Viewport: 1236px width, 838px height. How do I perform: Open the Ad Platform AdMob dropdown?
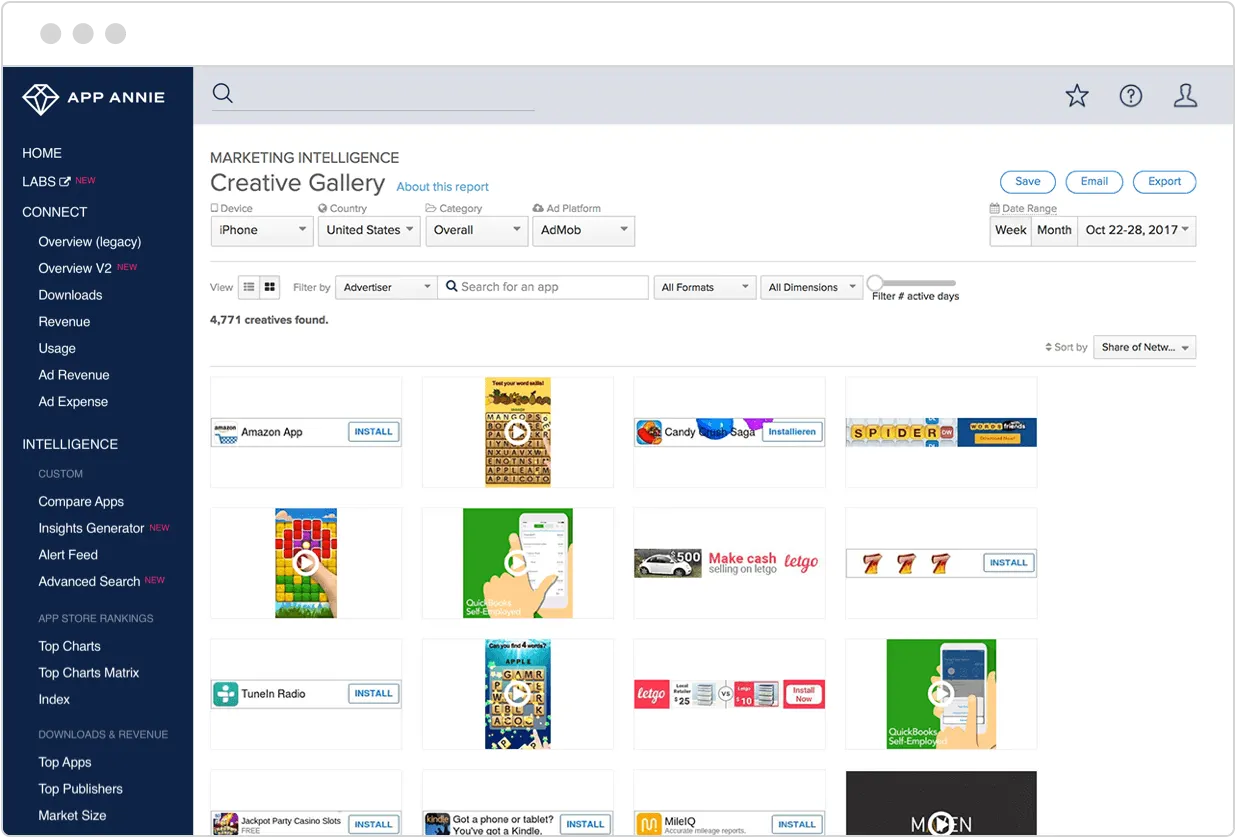(583, 231)
